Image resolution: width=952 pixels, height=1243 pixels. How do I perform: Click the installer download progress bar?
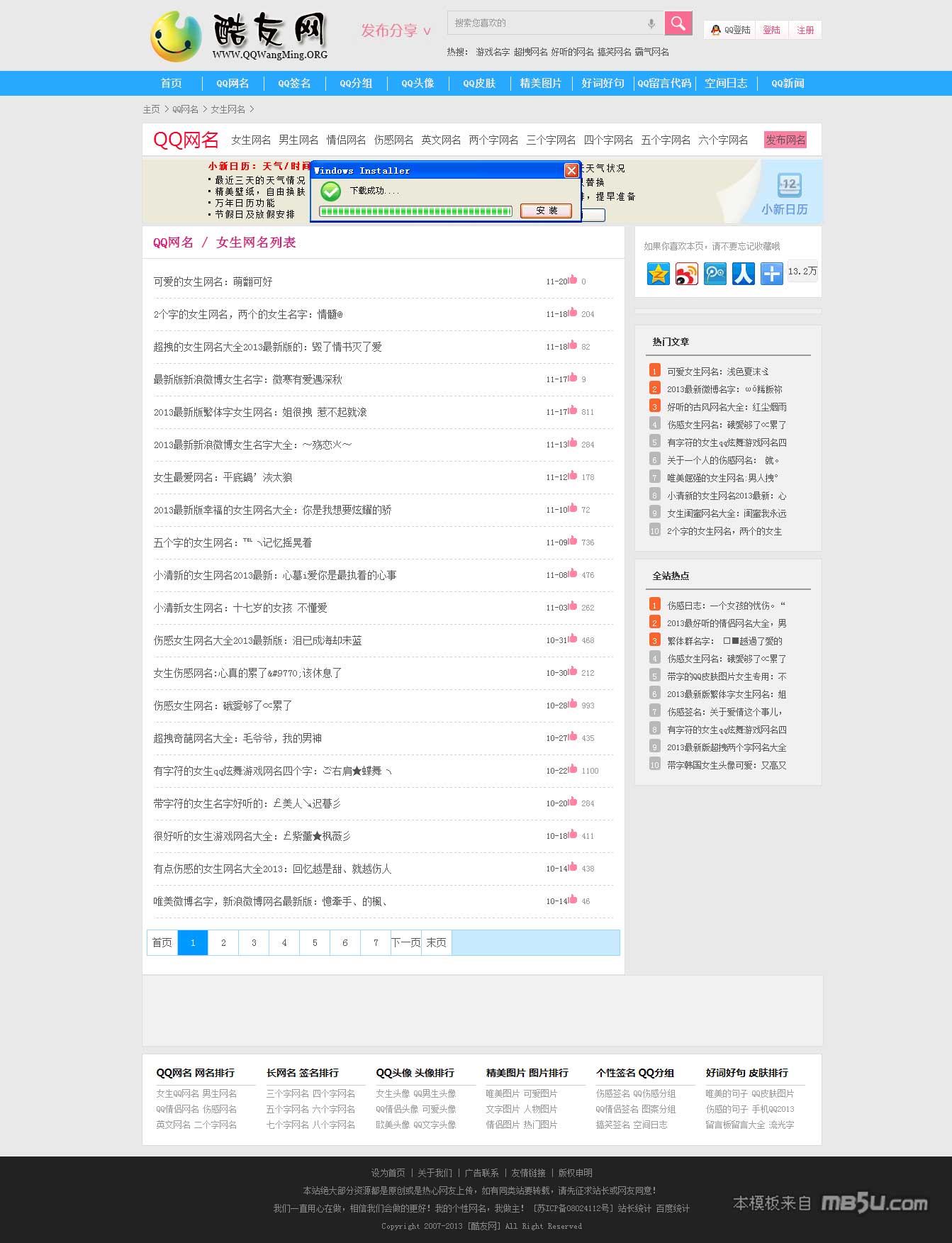tap(415, 211)
